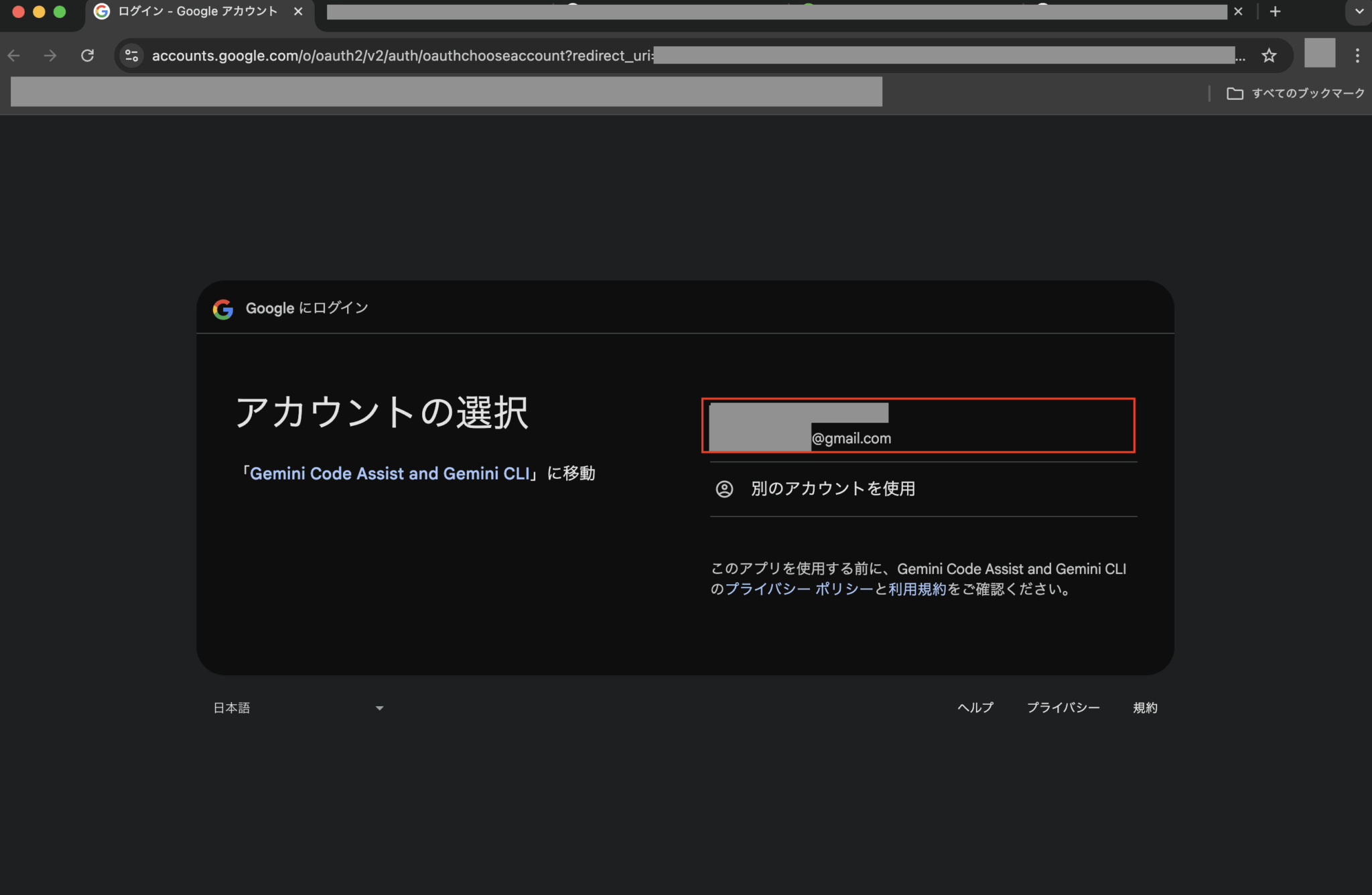Expand the tab search chevron
This screenshot has width=1372, height=895.
point(1359,11)
